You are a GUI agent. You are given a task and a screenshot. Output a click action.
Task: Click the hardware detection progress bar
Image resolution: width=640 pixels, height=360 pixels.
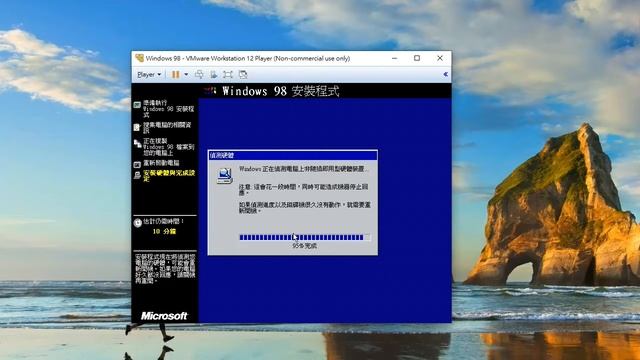(x=304, y=237)
